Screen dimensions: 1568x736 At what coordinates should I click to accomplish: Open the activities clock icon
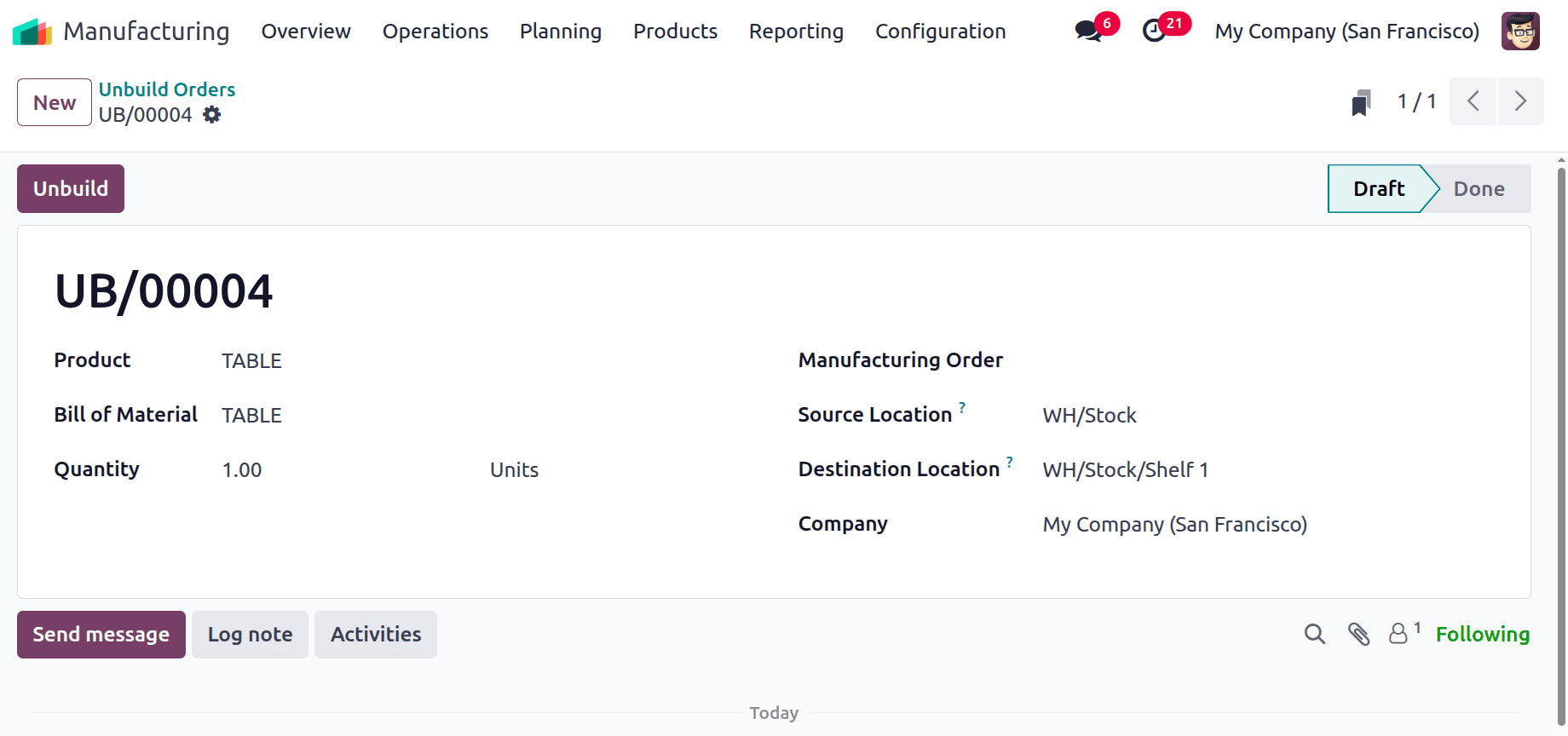point(1154,32)
